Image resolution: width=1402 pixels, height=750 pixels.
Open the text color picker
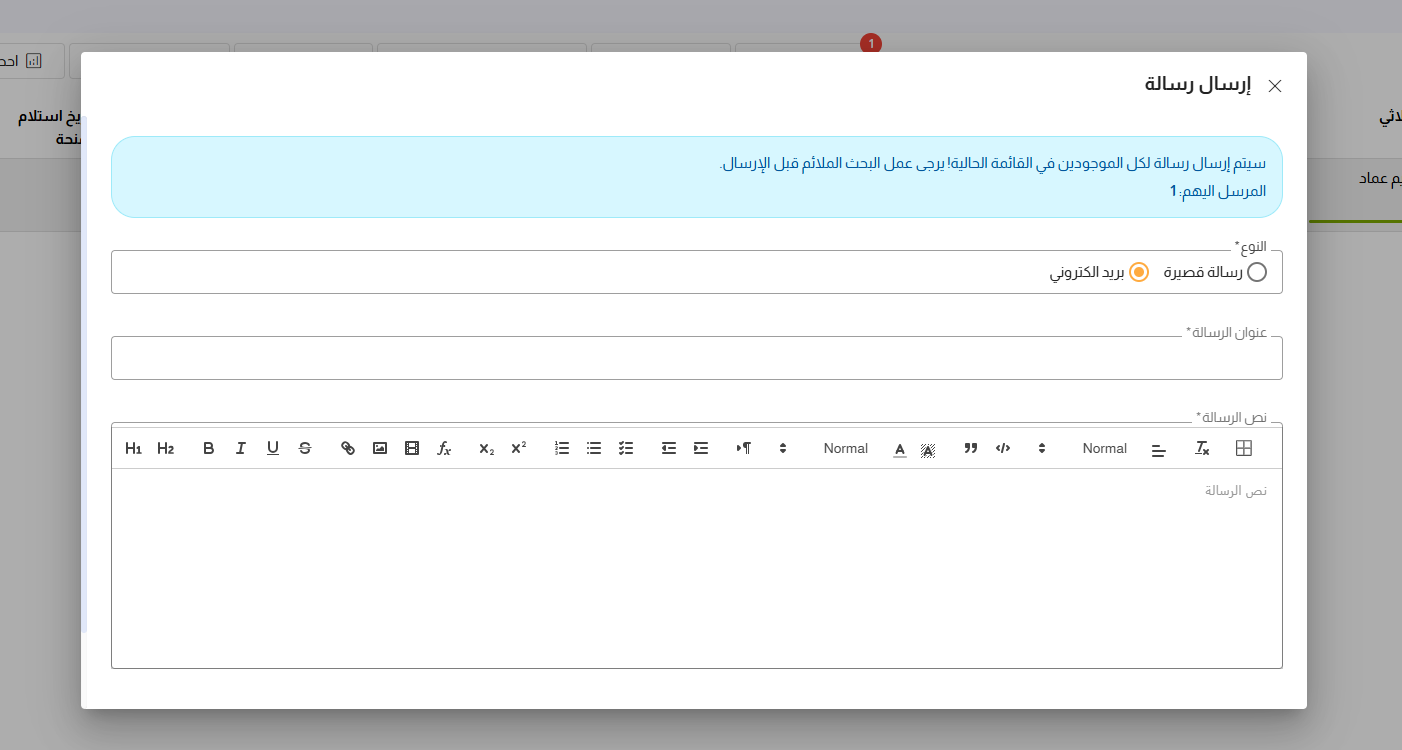(900, 450)
